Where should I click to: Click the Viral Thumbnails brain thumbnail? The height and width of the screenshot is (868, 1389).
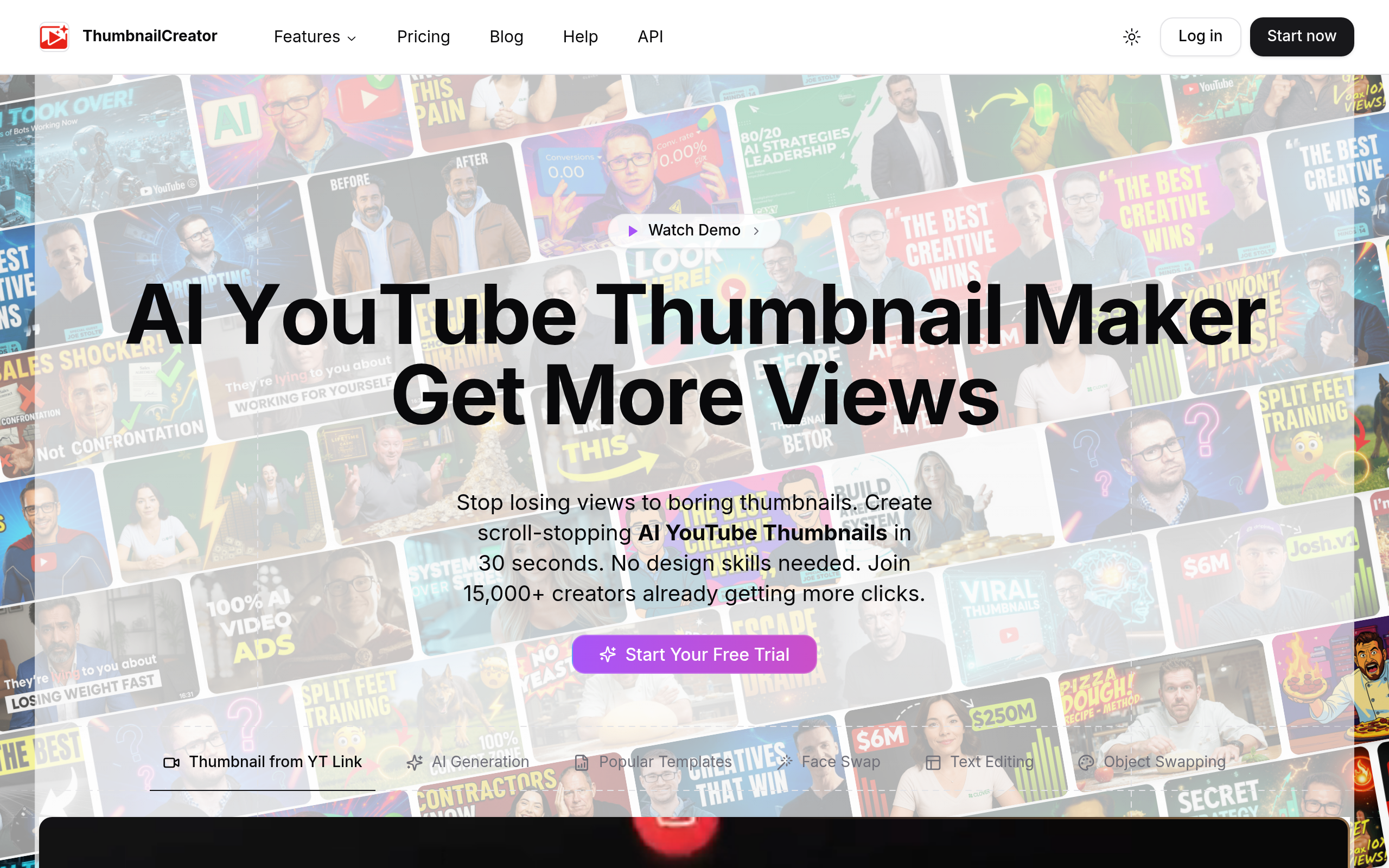(x=1053, y=611)
